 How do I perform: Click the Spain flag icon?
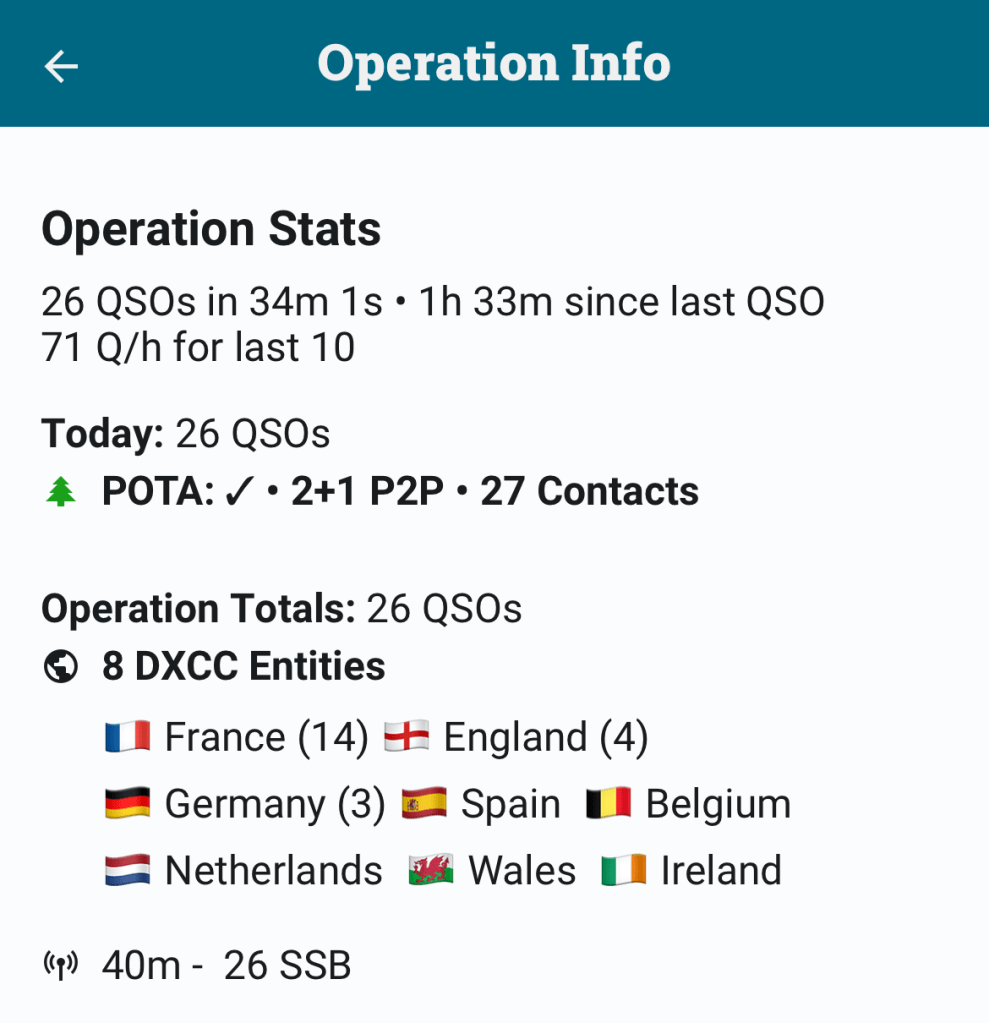[424, 804]
